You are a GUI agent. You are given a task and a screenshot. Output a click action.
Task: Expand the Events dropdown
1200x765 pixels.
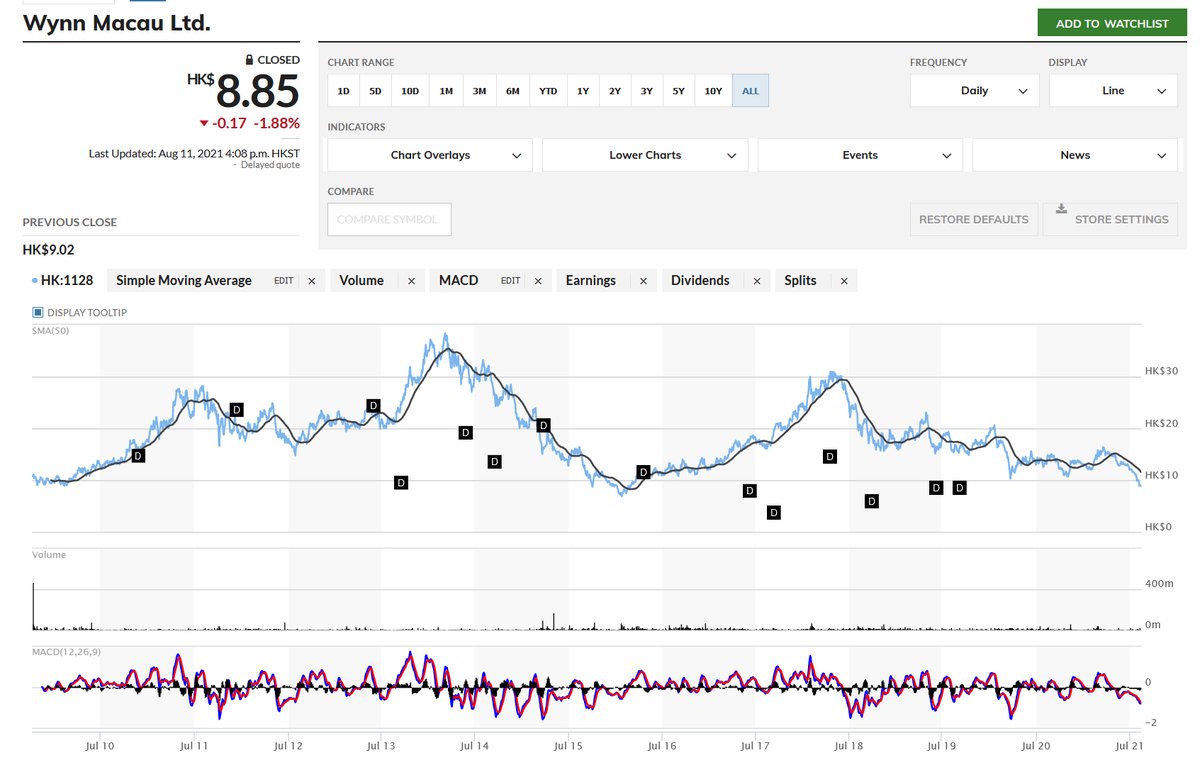pyautogui.click(x=860, y=155)
